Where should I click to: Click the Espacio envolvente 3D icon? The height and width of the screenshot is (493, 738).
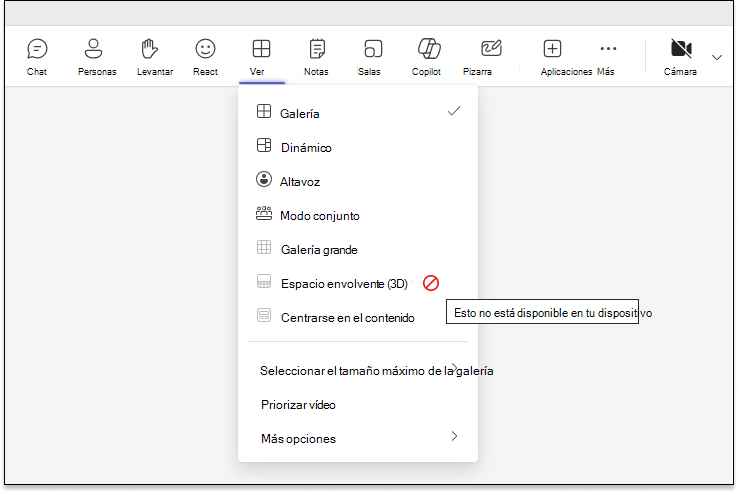(264, 281)
